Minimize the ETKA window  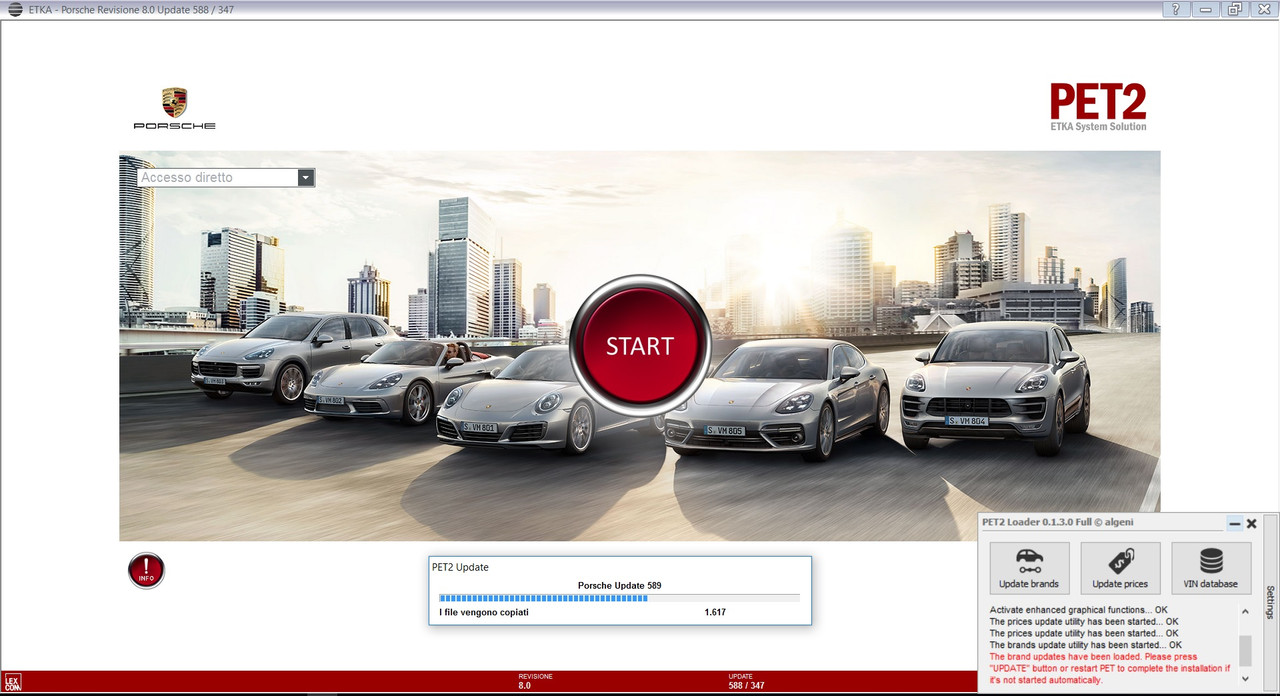point(1205,9)
